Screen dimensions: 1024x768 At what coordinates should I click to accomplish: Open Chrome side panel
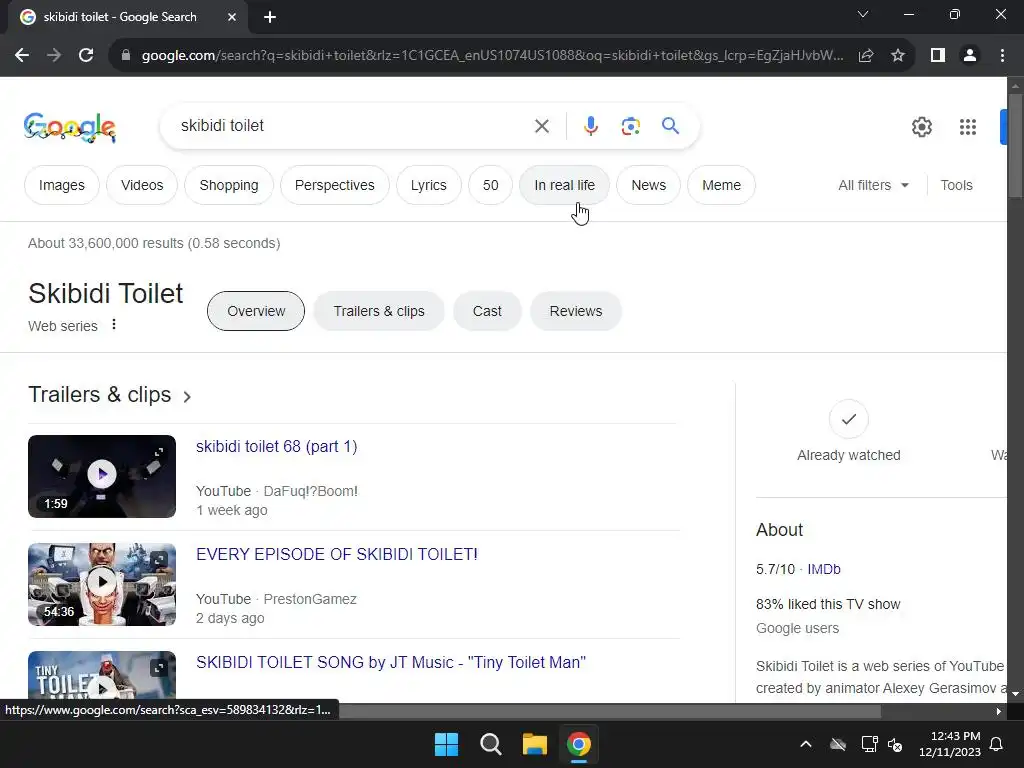click(938, 56)
